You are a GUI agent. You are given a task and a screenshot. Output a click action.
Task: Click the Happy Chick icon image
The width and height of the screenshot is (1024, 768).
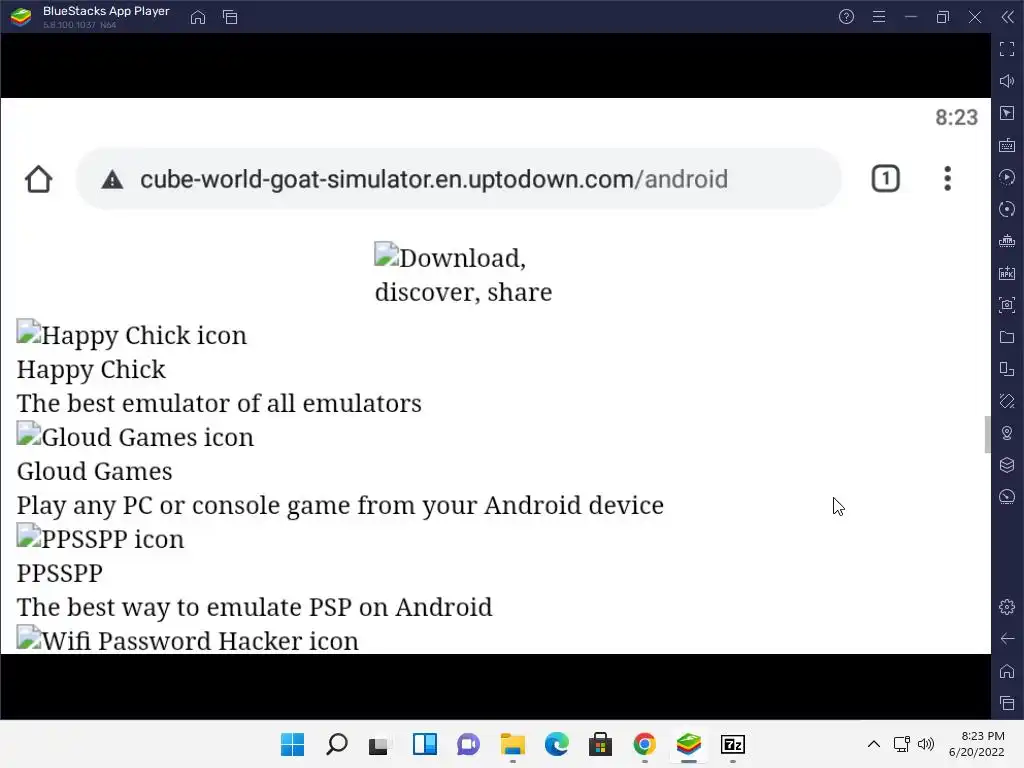tap(132, 335)
